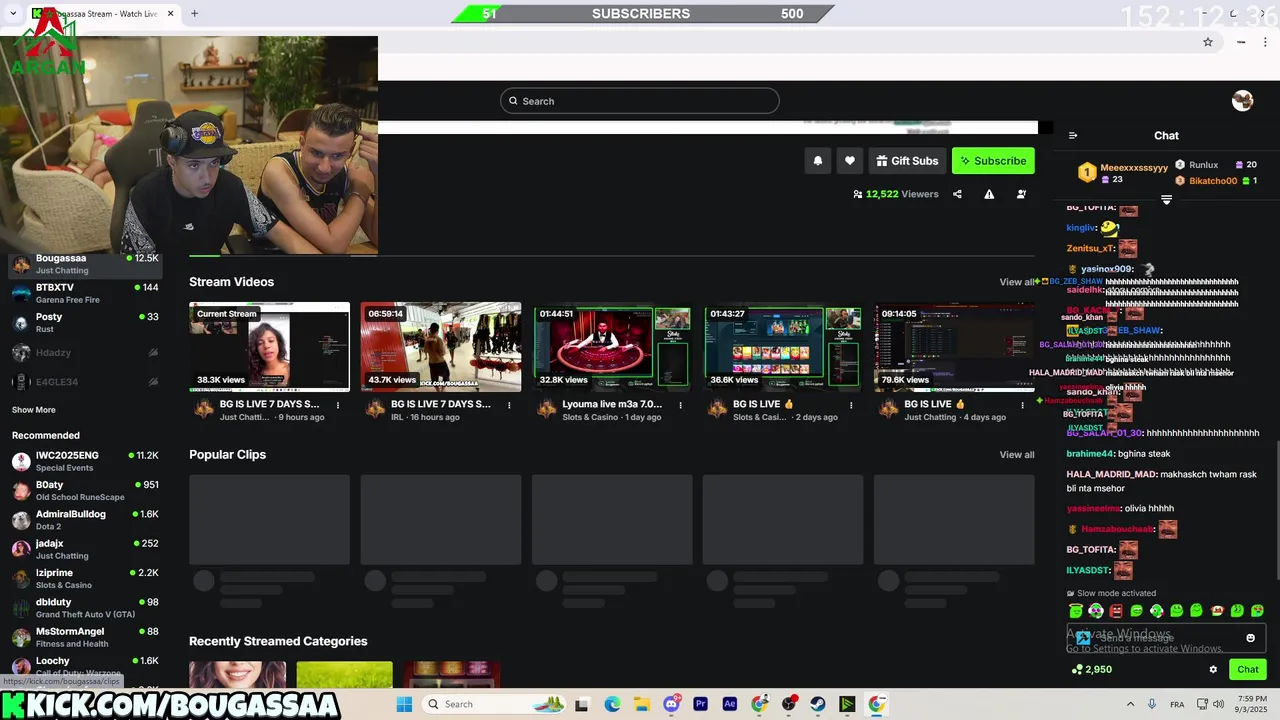Viewport: 1280px width, 720px height.
Task: Insert the red angry quick emote
Action: tap(1116, 611)
